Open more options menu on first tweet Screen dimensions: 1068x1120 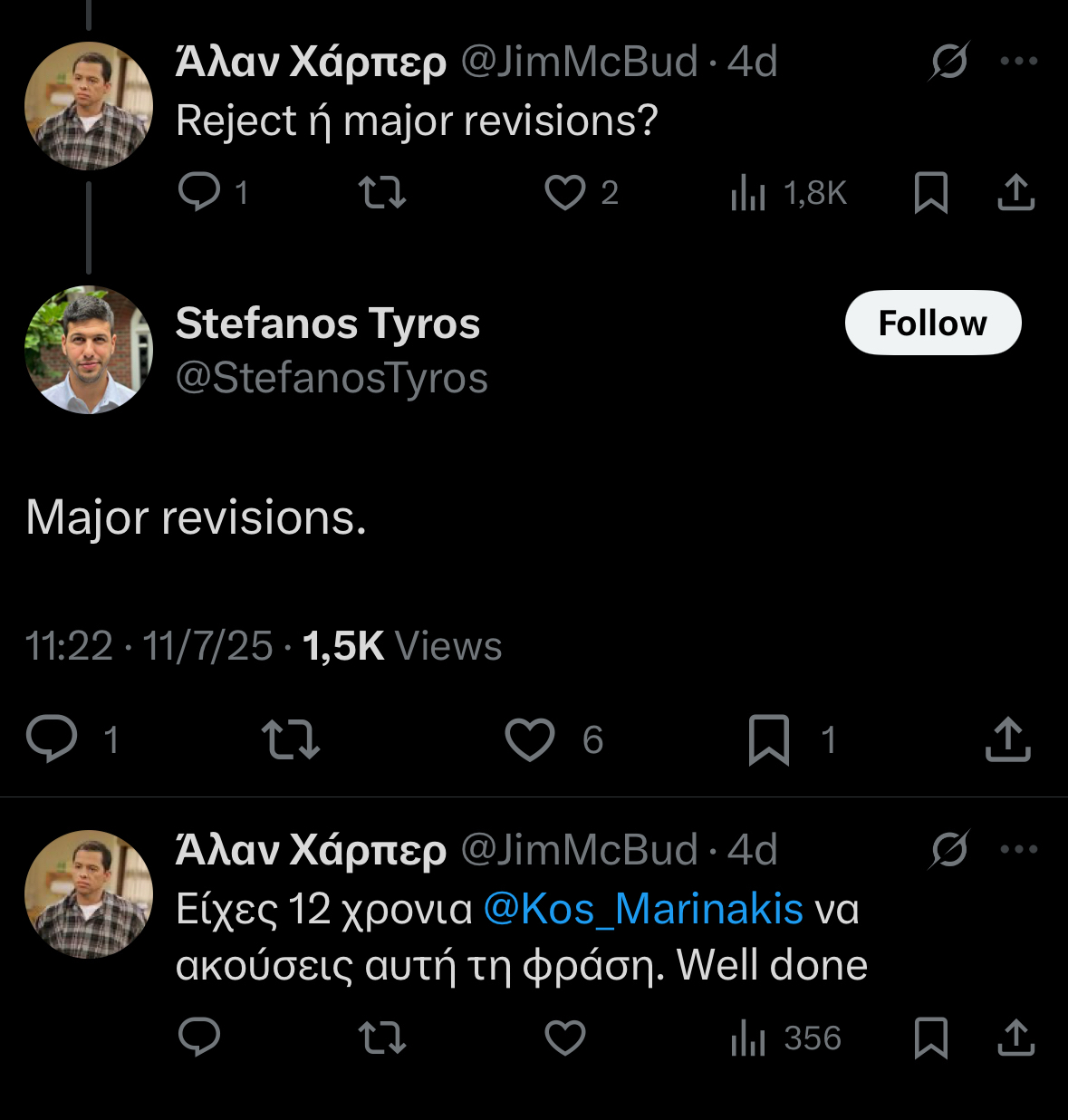click(1019, 62)
